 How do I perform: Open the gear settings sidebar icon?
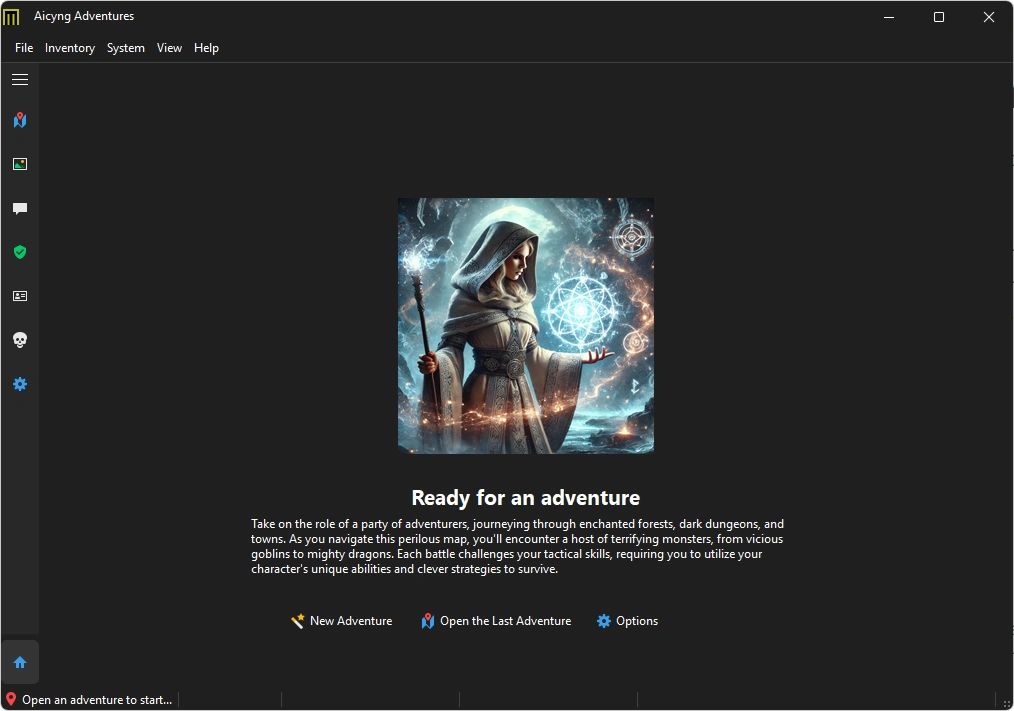click(20, 384)
